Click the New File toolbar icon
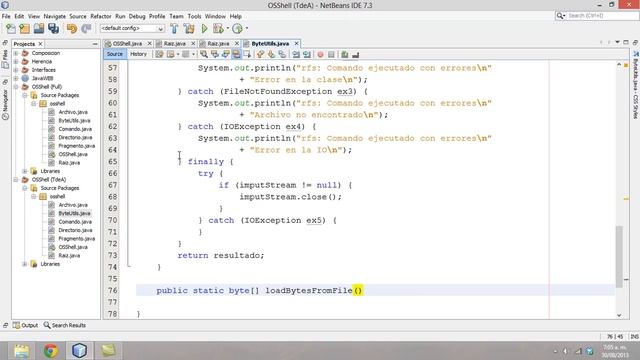Screen dimensions: 640x360 pos(11,29)
